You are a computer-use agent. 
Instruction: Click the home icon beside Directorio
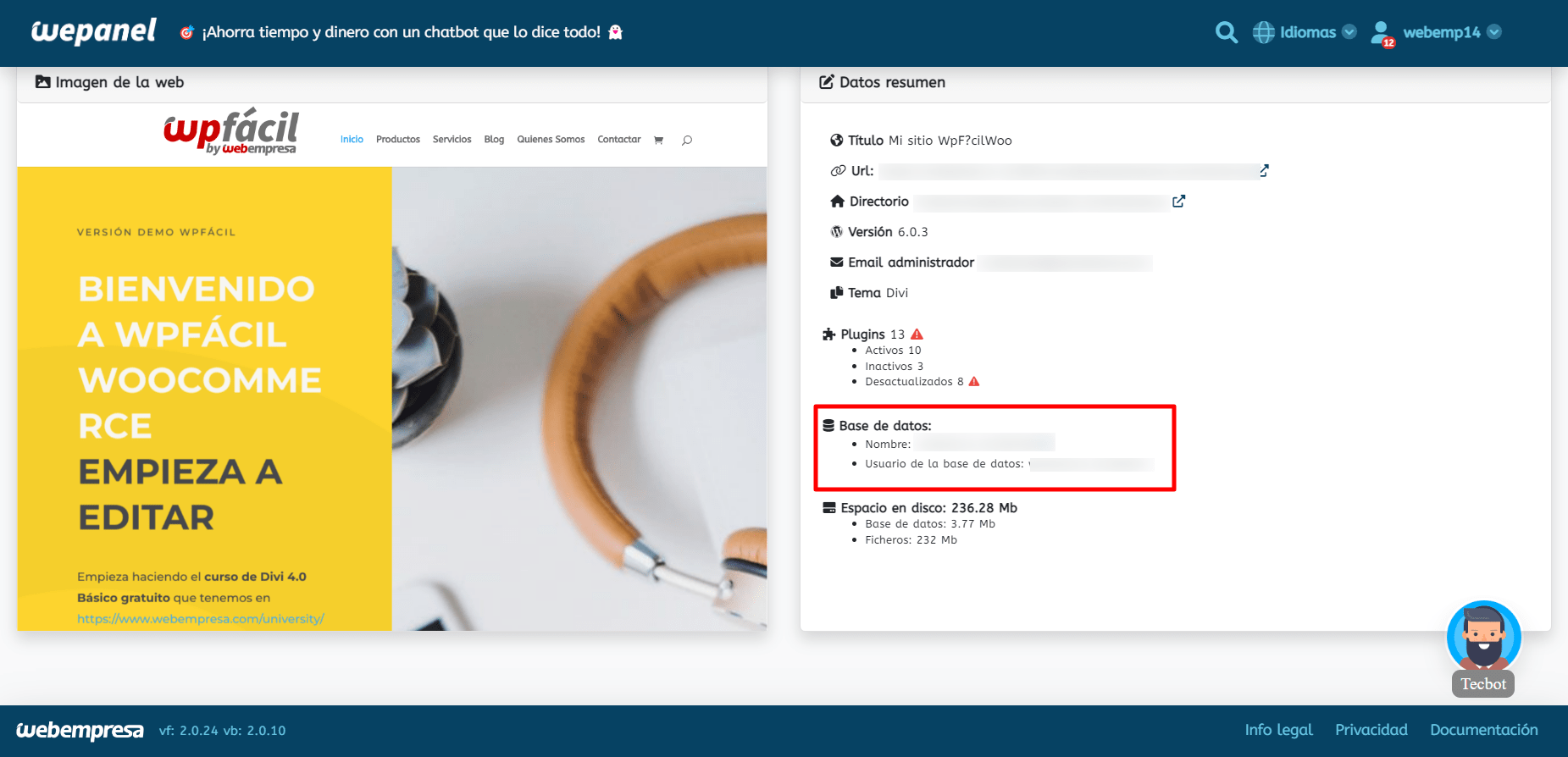838,201
